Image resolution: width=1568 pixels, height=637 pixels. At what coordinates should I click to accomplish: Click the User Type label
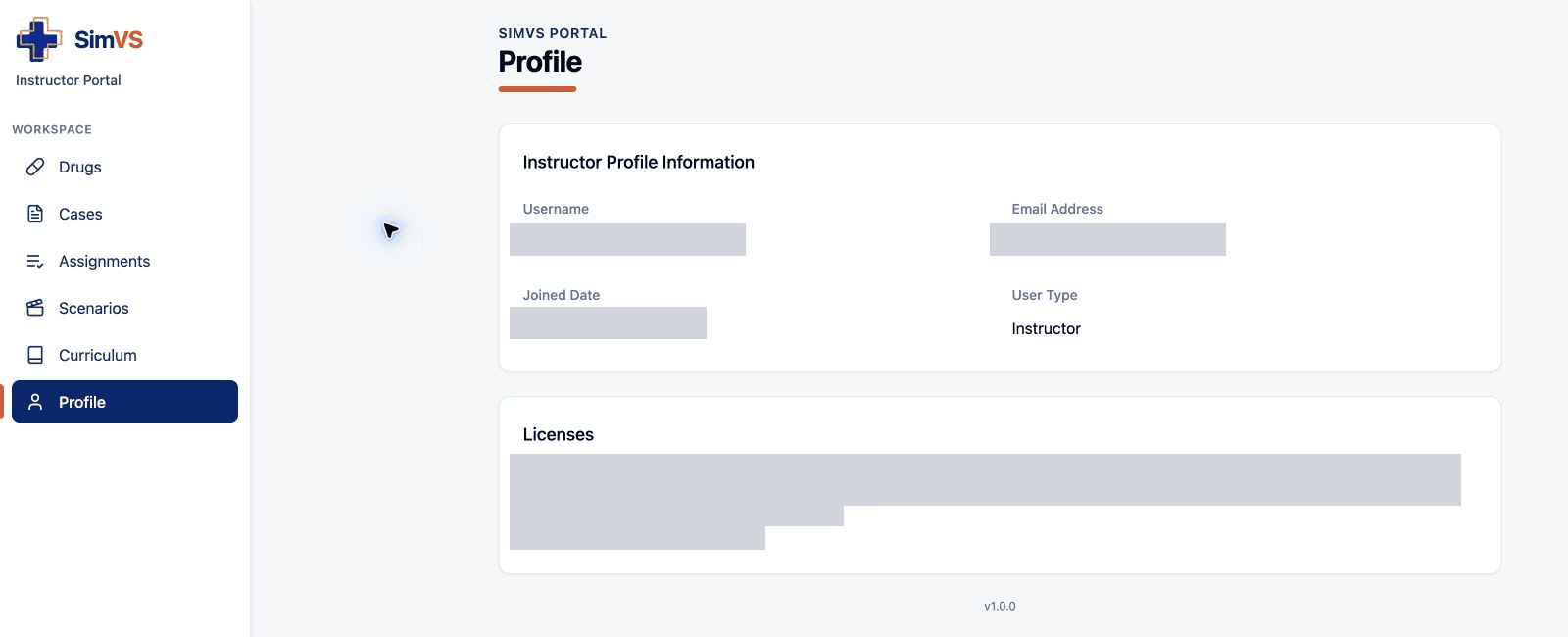pos(1045,295)
